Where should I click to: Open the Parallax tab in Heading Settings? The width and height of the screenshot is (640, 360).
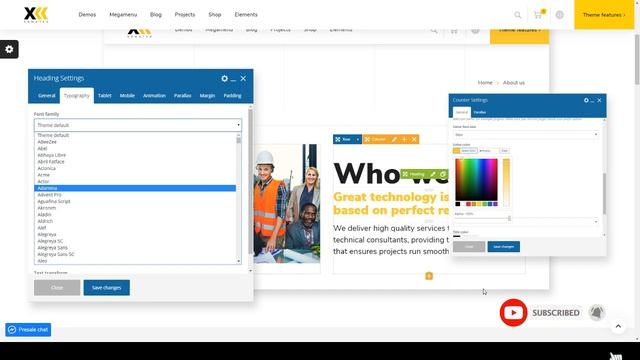click(182, 96)
